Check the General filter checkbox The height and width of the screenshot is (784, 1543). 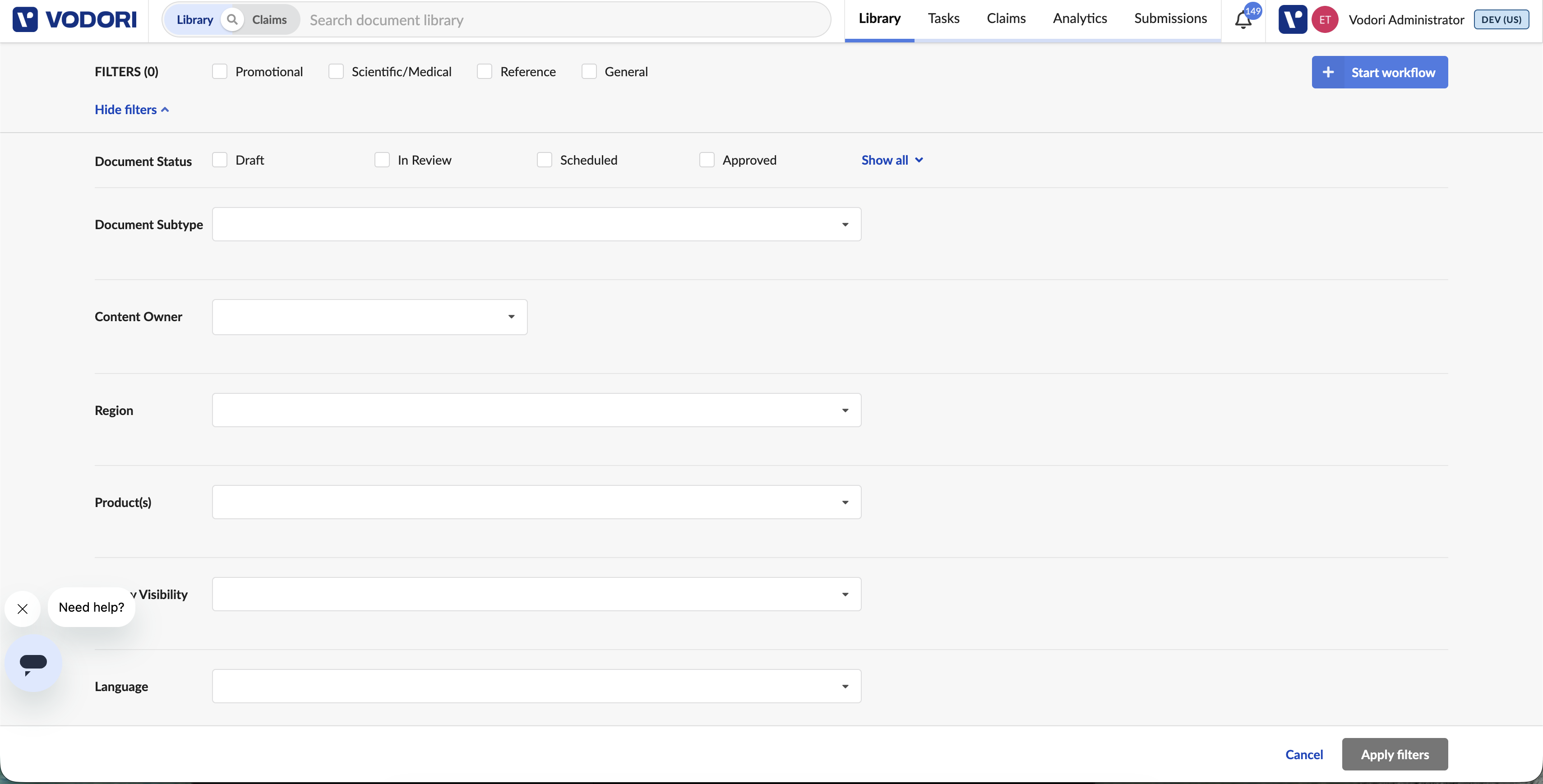click(x=589, y=72)
